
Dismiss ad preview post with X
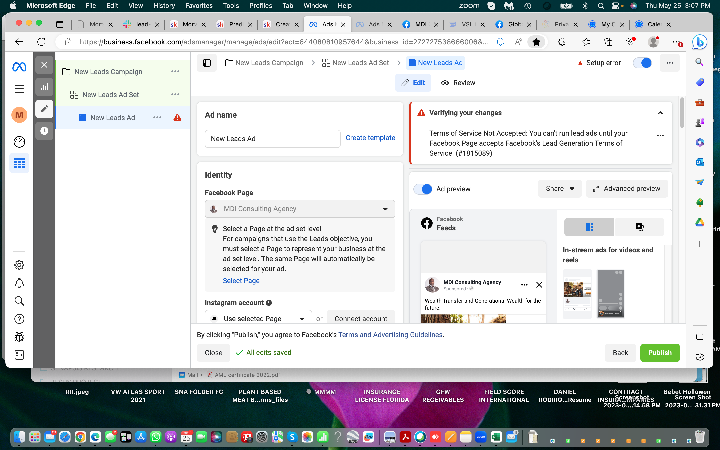(539, 285)
